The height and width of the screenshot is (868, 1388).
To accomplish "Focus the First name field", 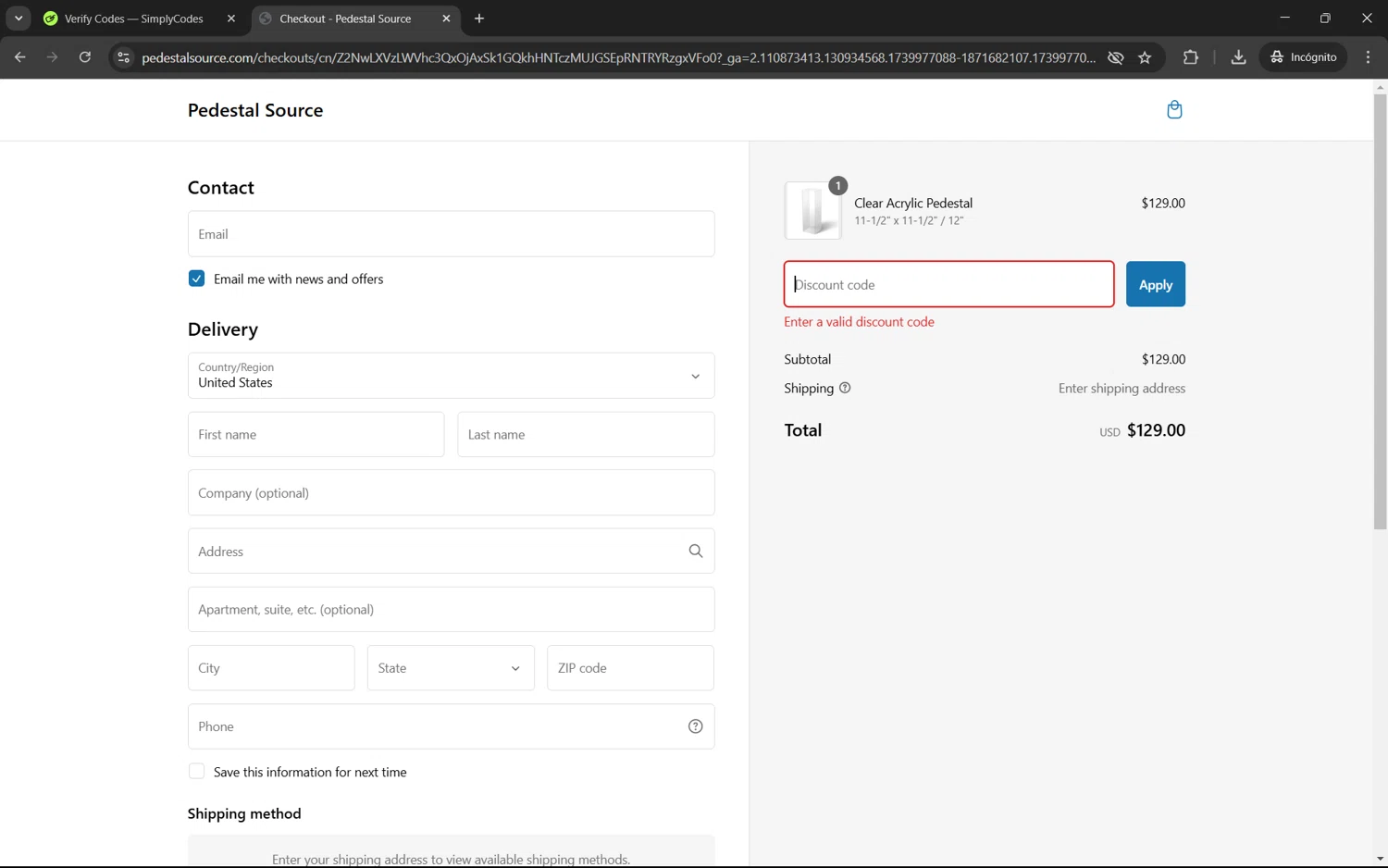I will 316,434.
